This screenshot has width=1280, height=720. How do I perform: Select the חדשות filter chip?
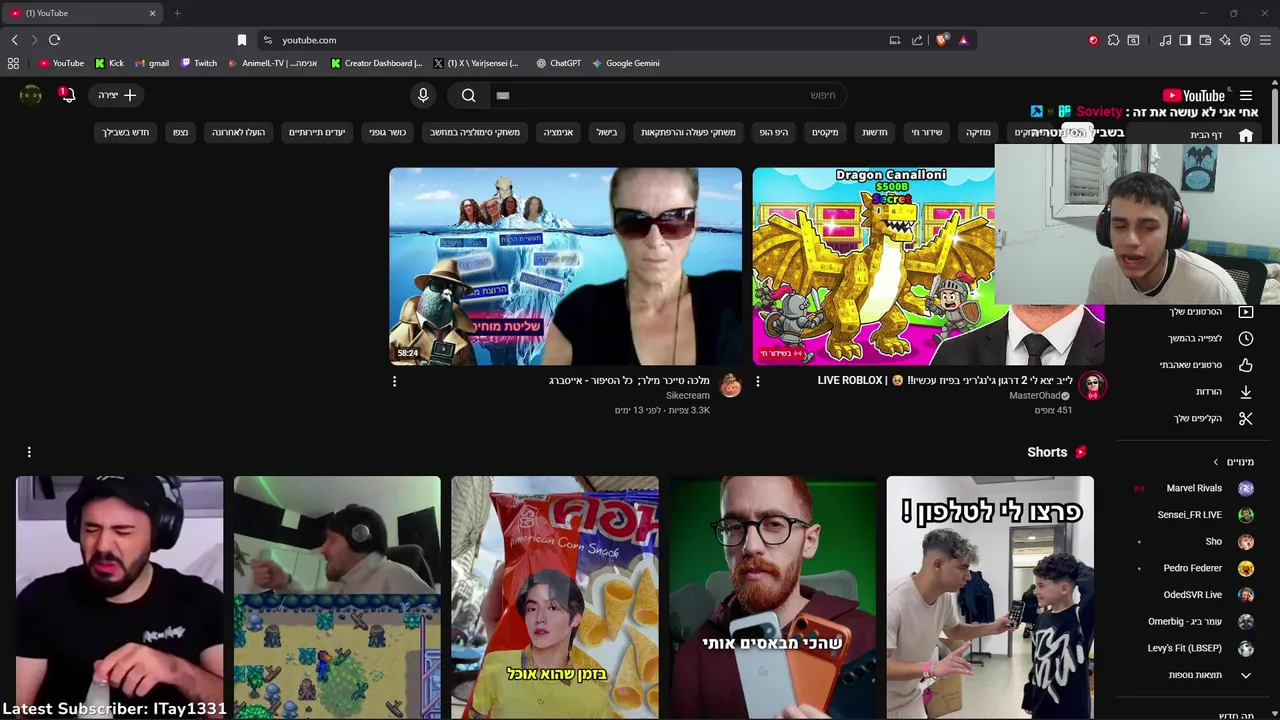(x=875, y=132)
